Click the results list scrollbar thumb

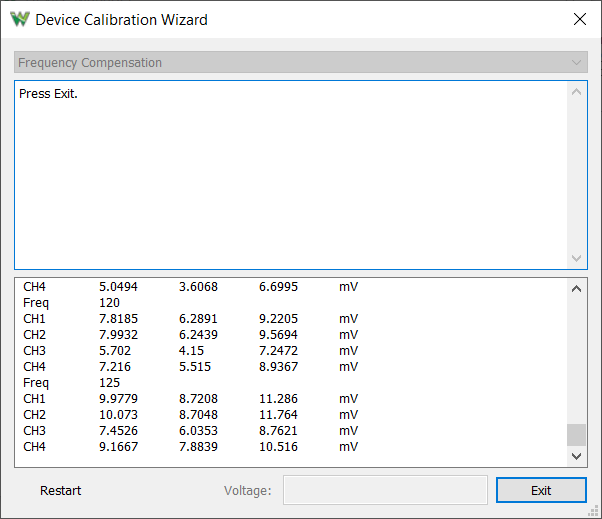click(576, 435)
